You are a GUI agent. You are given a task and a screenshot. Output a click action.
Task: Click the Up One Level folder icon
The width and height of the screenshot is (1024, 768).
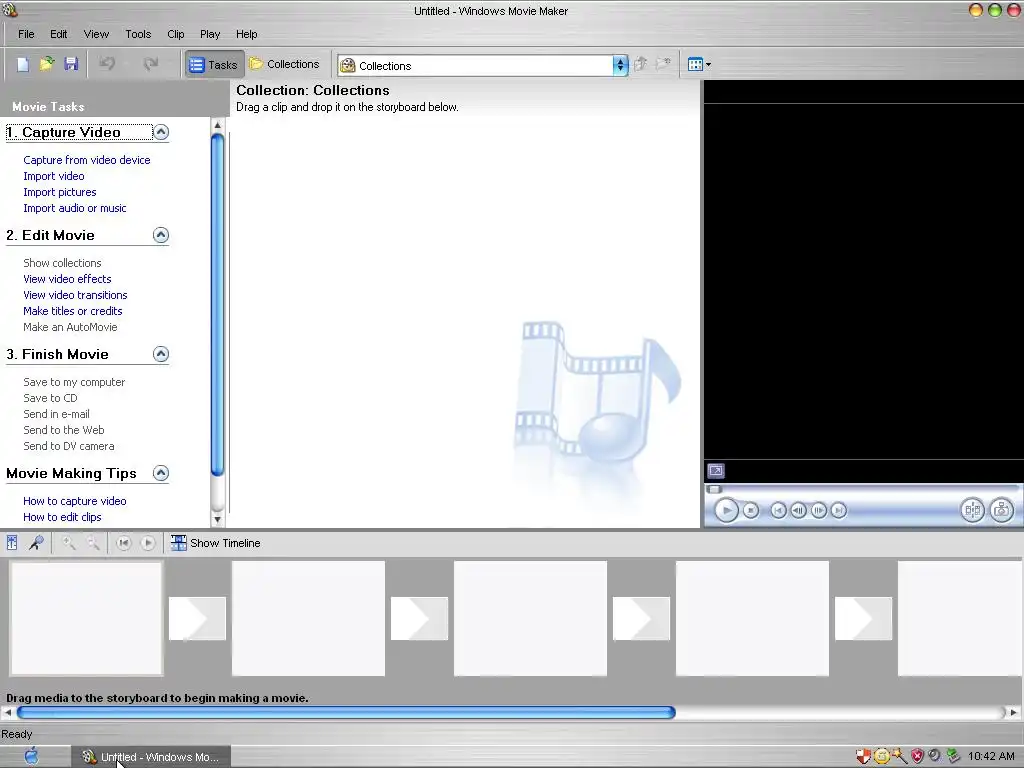[641, 64]
